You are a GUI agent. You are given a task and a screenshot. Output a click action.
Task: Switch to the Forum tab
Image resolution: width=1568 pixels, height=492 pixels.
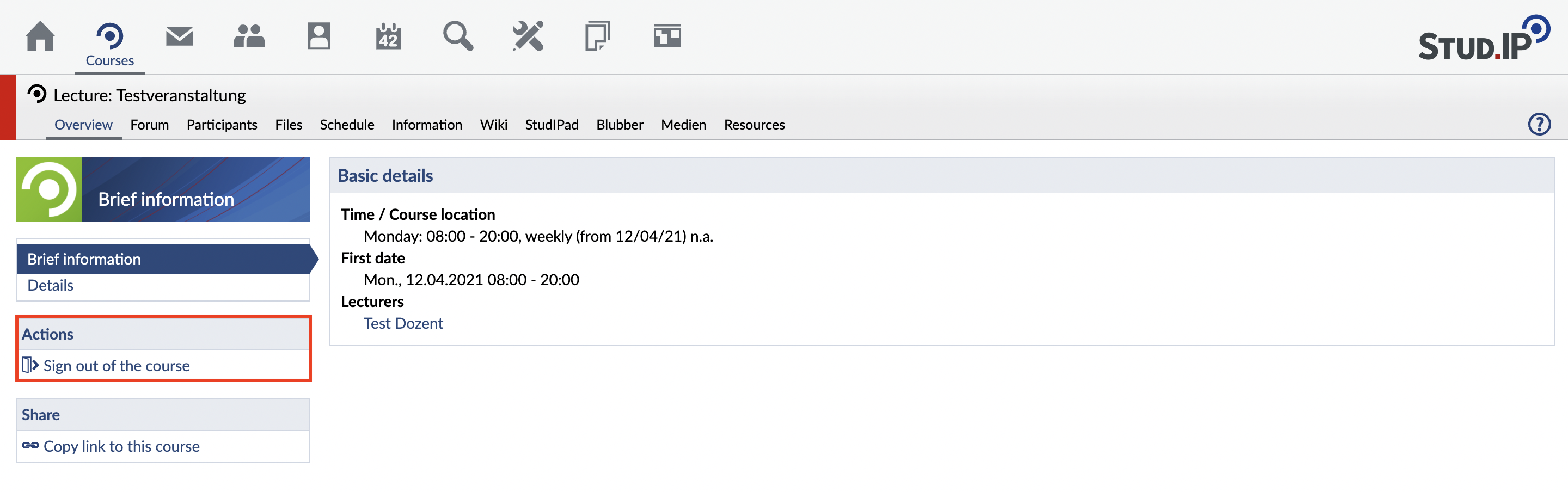coord(149,125)
